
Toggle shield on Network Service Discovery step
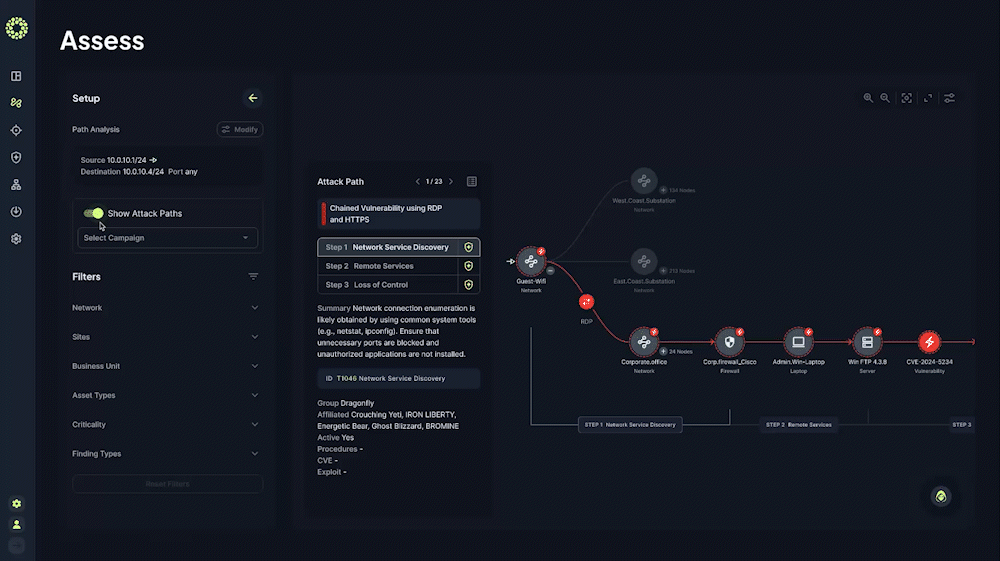tap(468, 247)
